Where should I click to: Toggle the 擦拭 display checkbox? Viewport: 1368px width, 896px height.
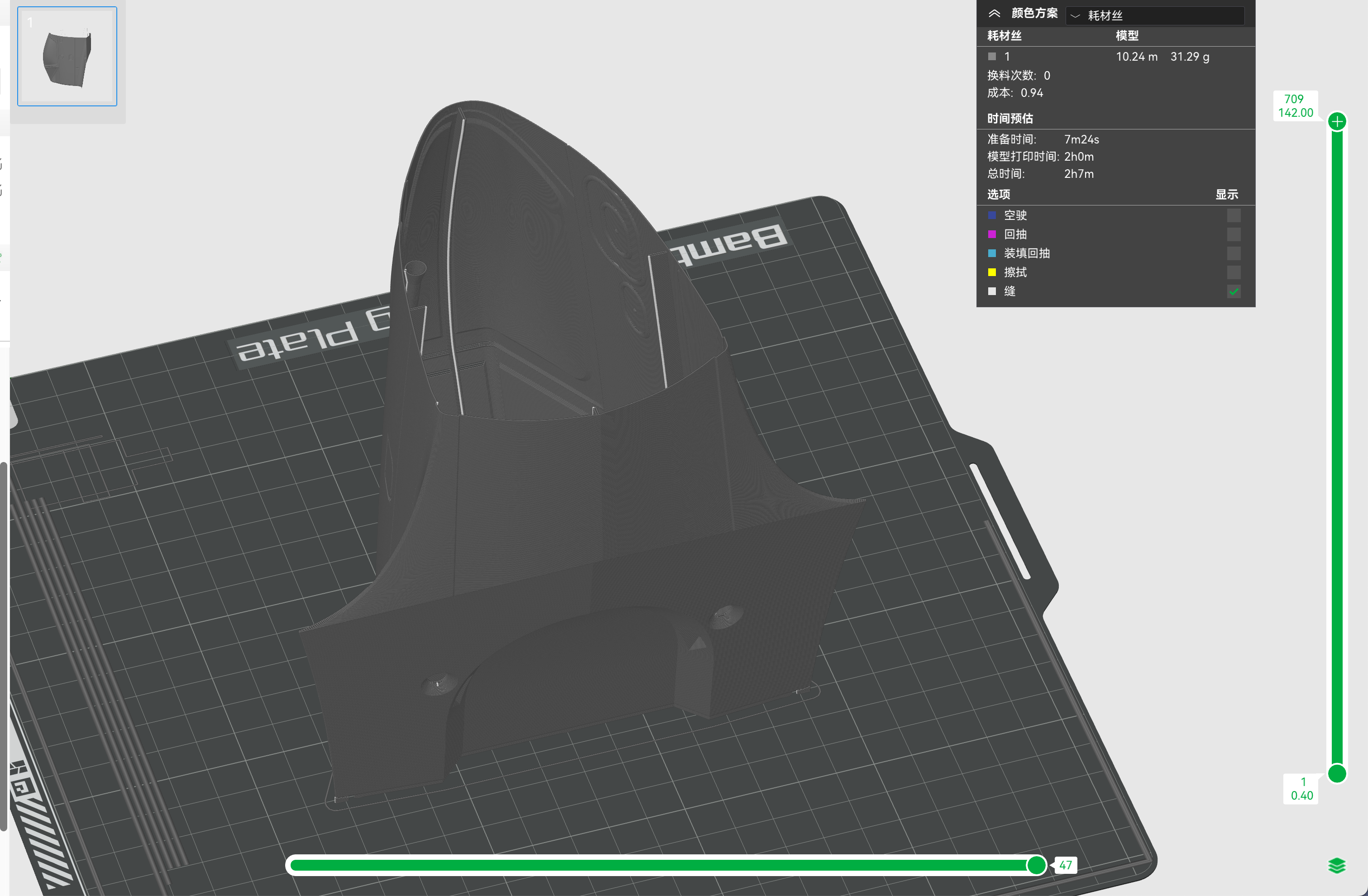(1233, 272)
